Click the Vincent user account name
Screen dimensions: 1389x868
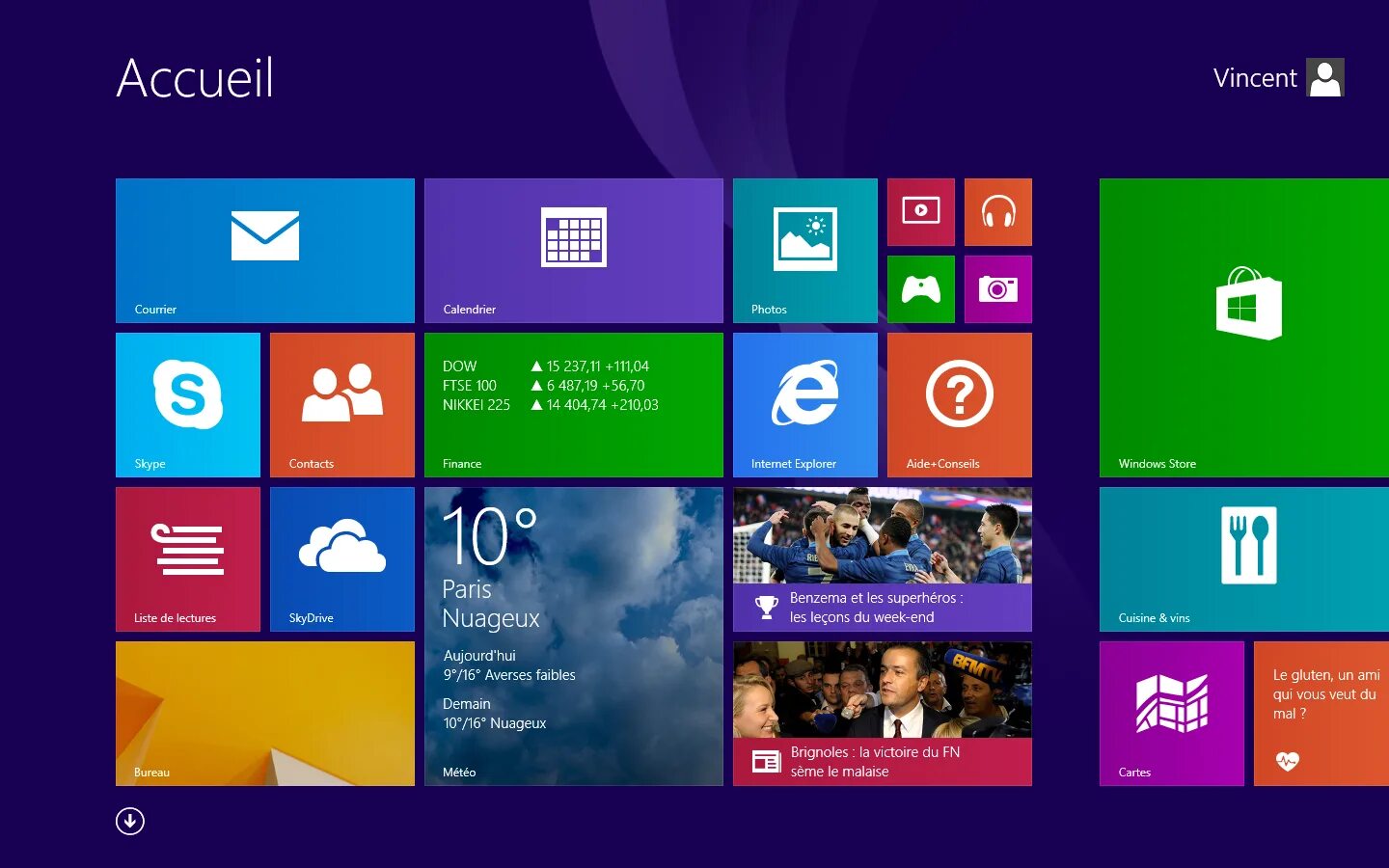tap(1255, 78)
